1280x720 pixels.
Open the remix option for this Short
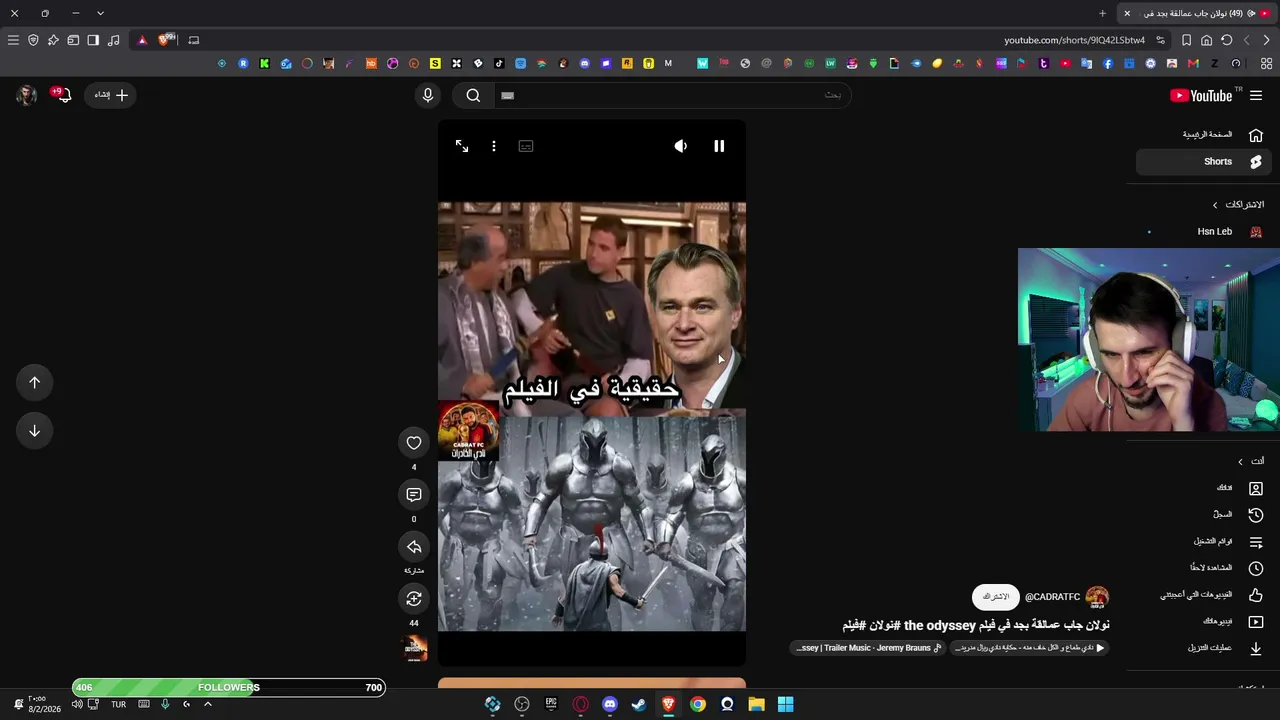coord(414,599)
